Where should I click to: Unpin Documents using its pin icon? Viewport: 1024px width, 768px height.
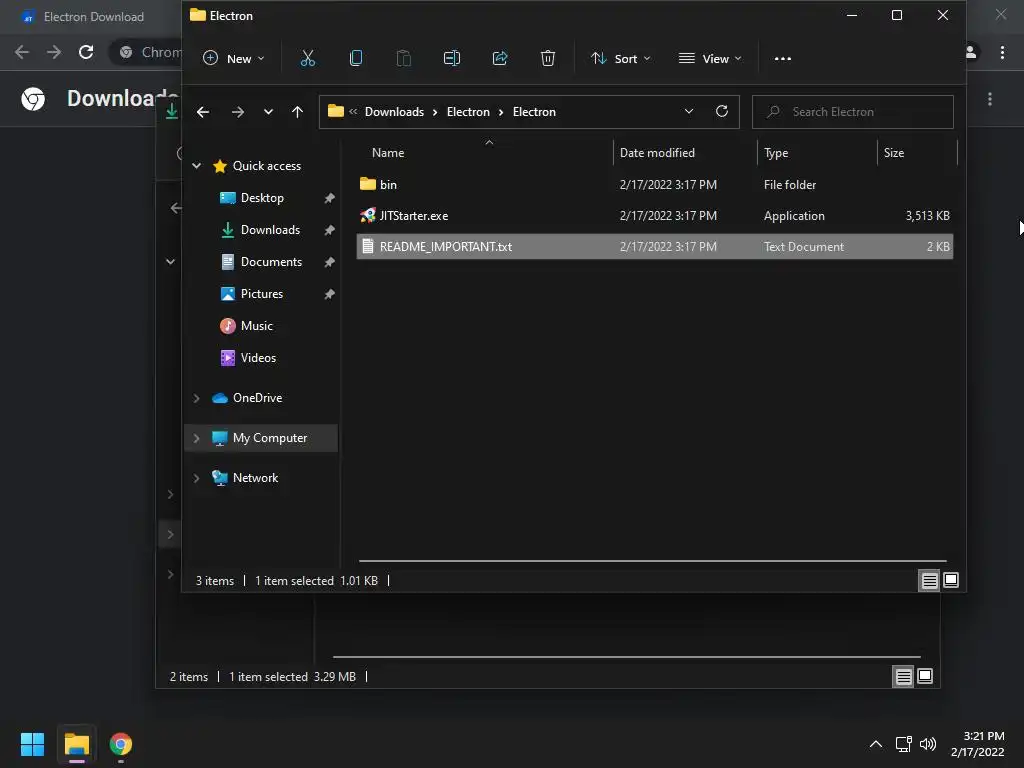point(329,262)
